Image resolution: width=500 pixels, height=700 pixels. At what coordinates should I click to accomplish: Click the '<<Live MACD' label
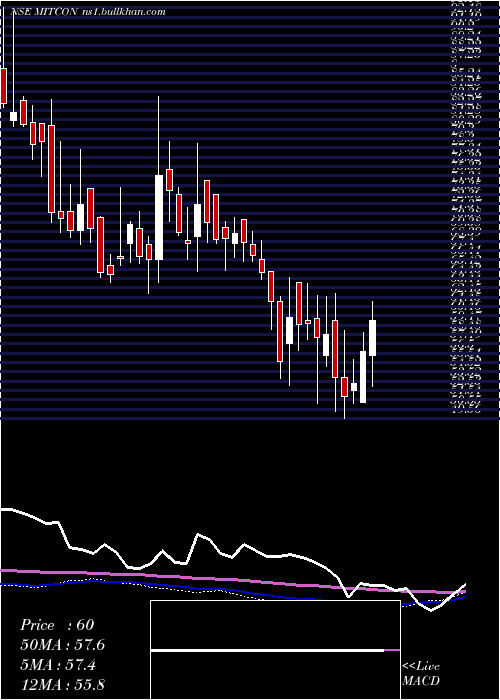[x=421, y=674]
